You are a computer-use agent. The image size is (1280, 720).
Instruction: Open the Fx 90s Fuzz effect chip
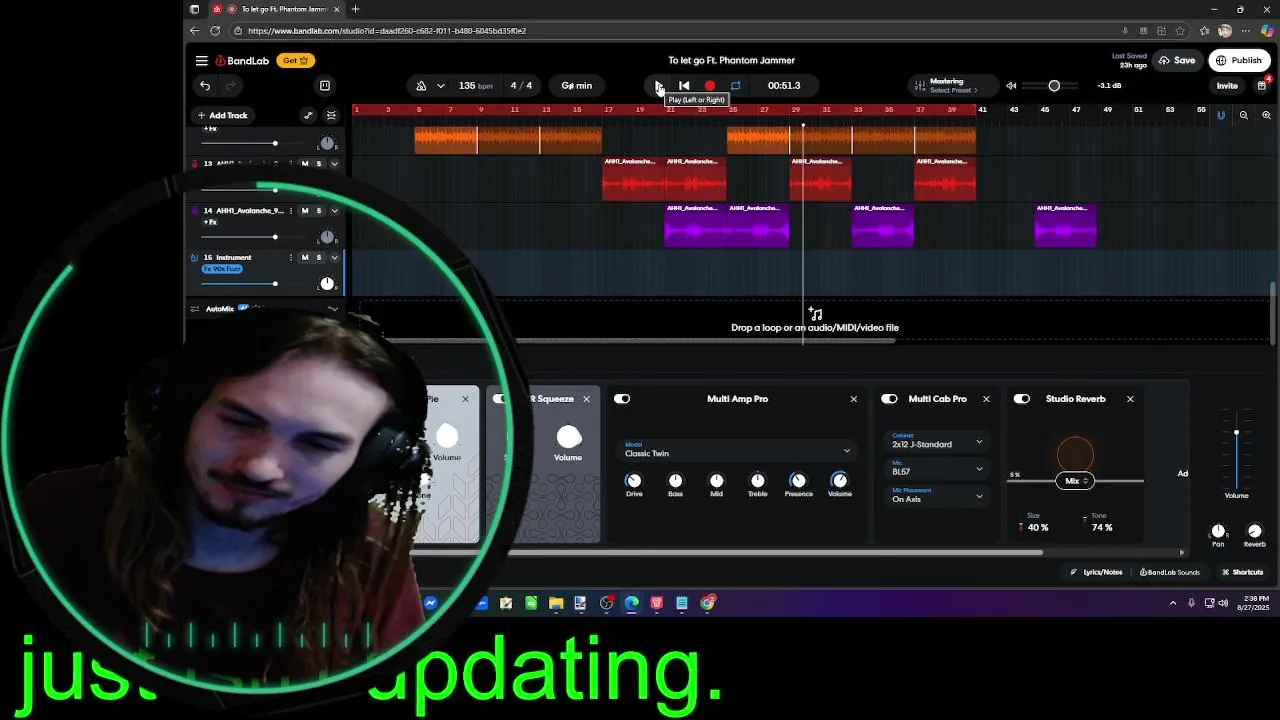222,269
